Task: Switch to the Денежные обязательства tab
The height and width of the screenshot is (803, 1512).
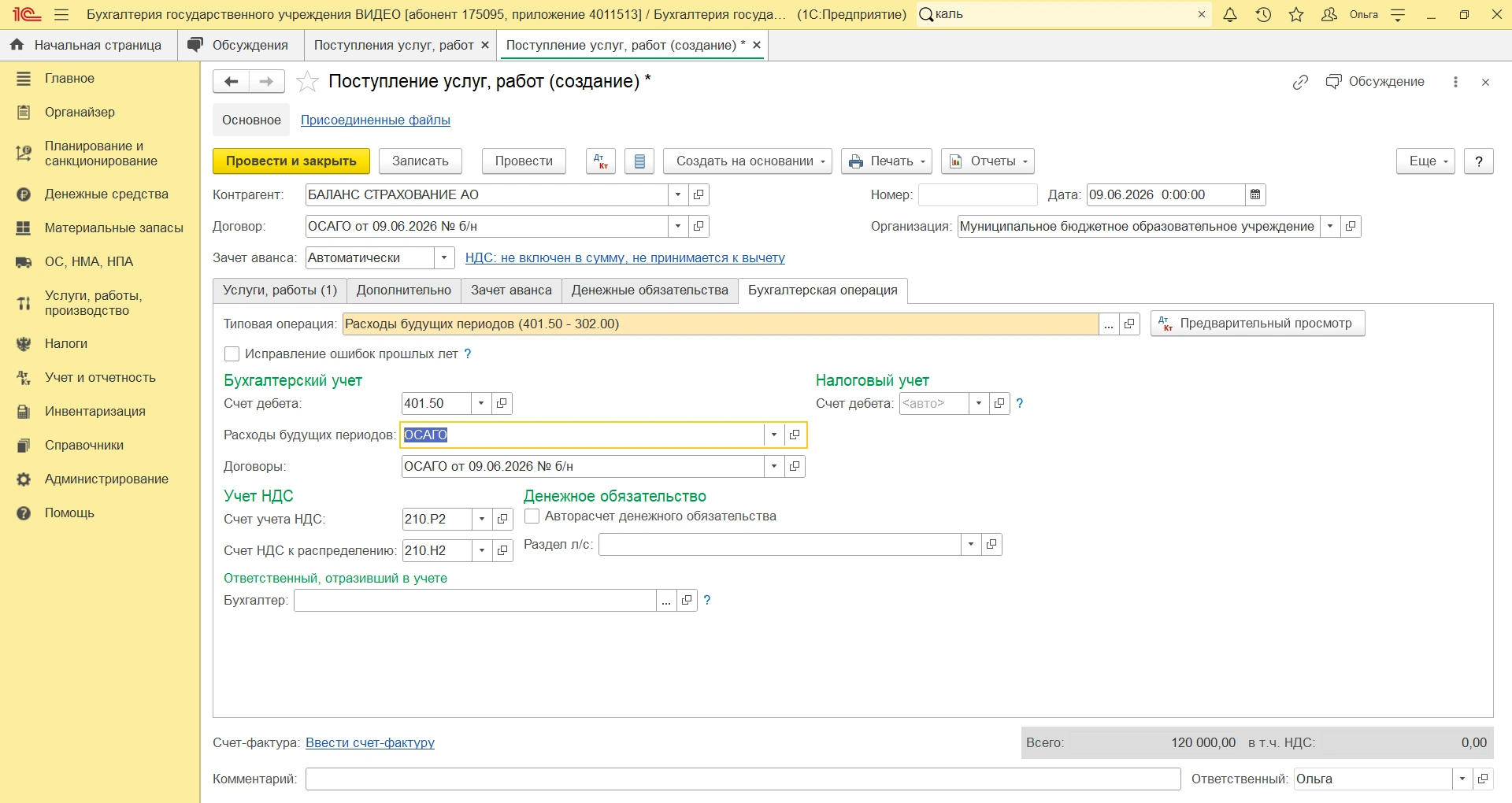Action: (650, 290)
